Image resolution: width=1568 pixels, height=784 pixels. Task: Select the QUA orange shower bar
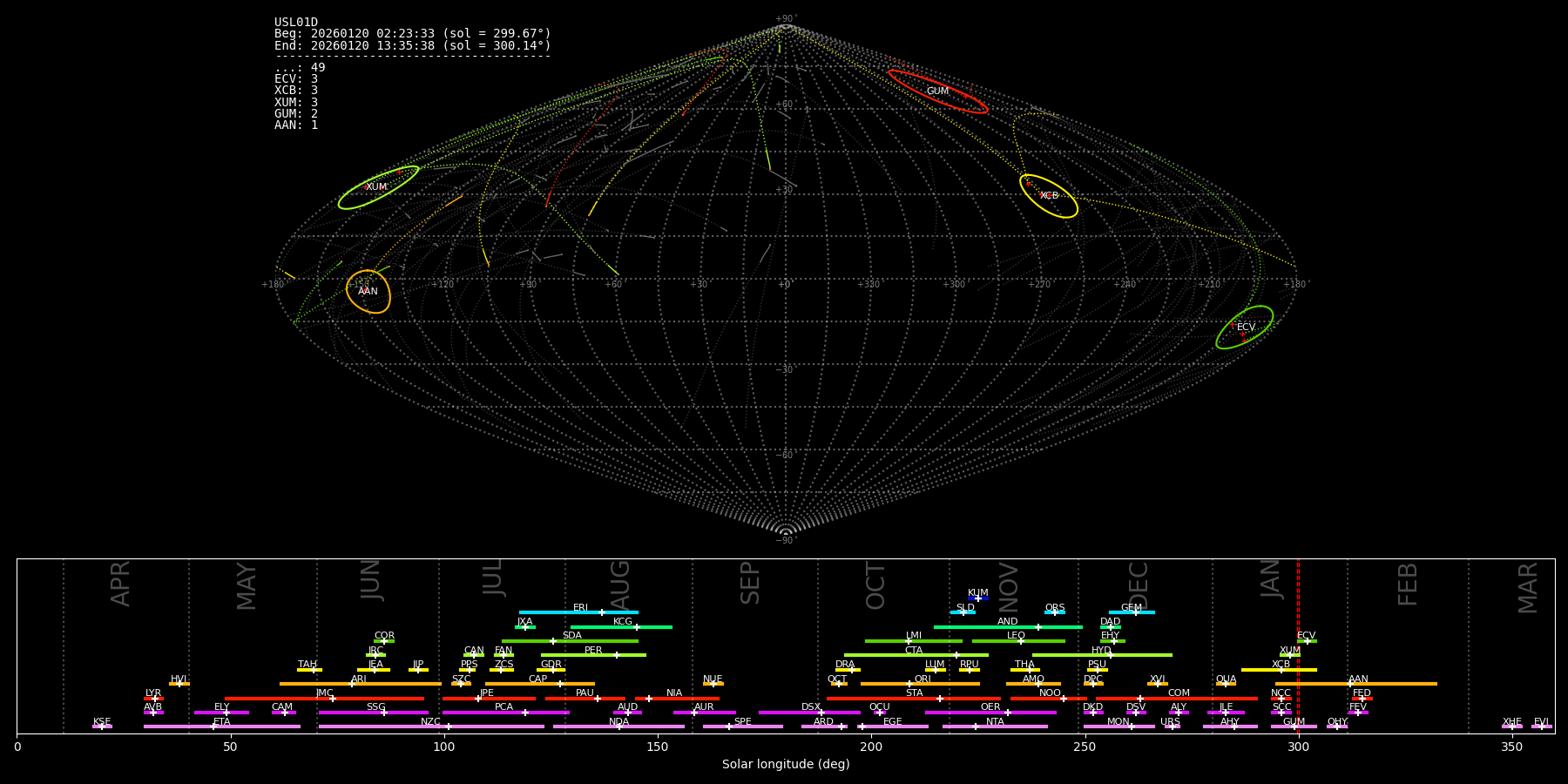click(x=1226, y=684)
